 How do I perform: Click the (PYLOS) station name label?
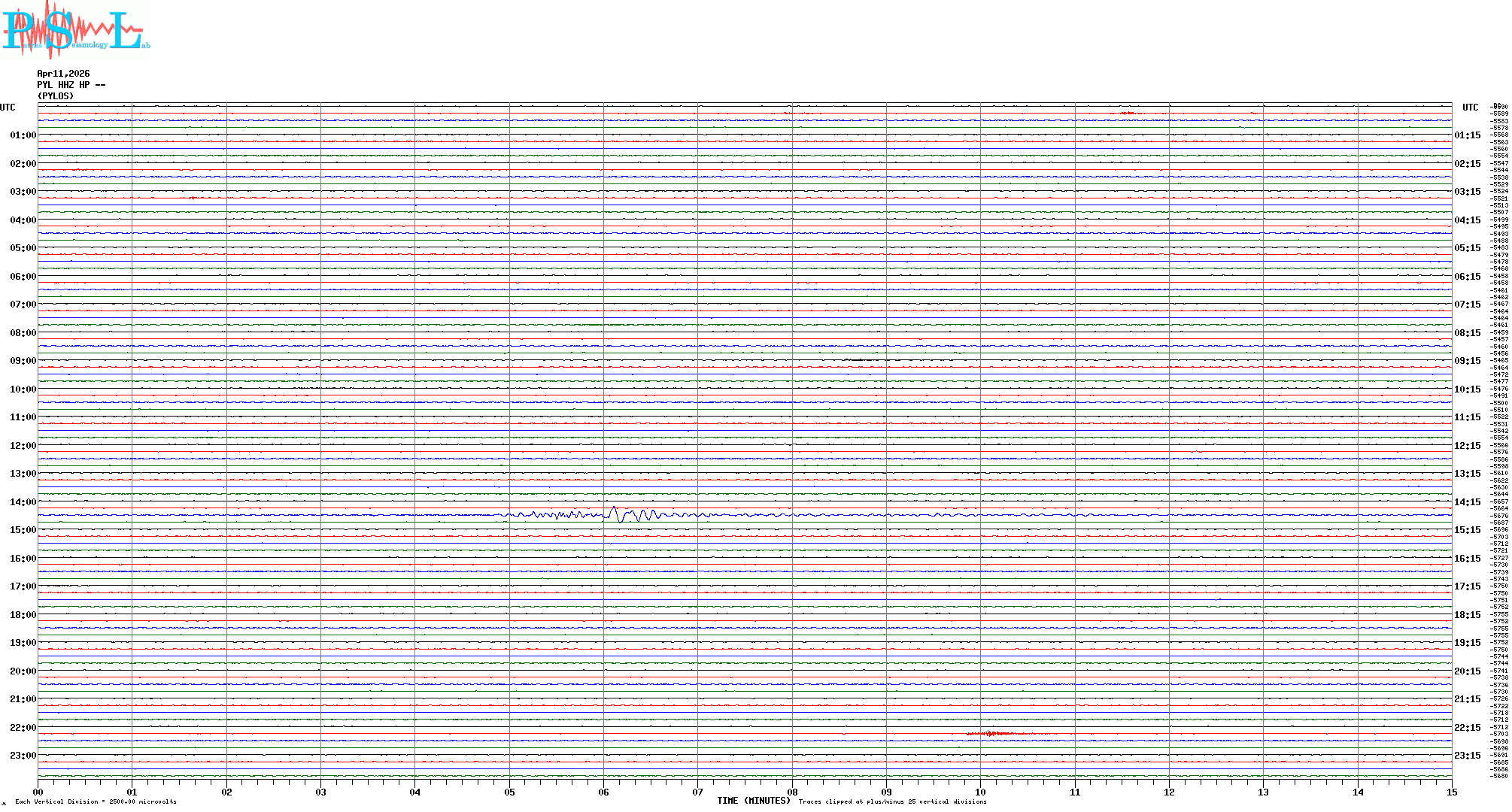click(56, 96)
